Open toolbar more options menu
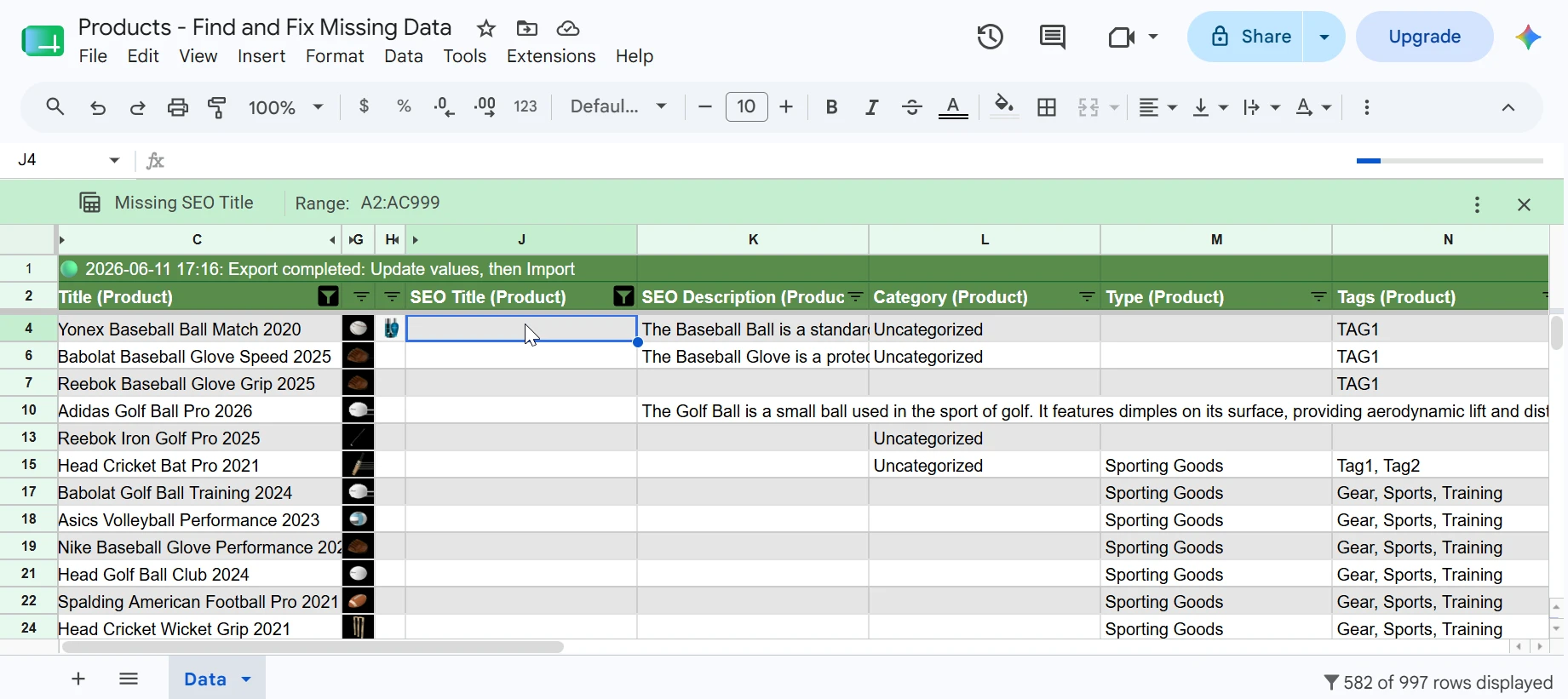Image resolution: width=1568 pixels, height=699 pixels. point(1367,107)
